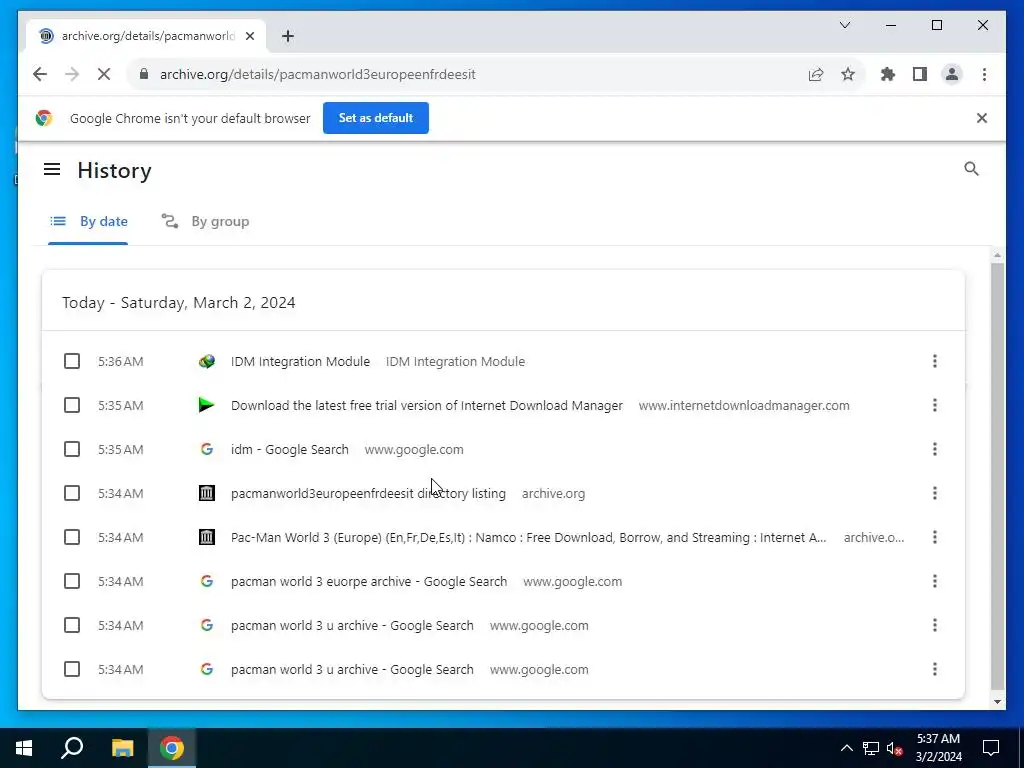Select the IDM Integration Module history checkbox
The width and height of the screenshot is (1024, 768).
point(72,361)
